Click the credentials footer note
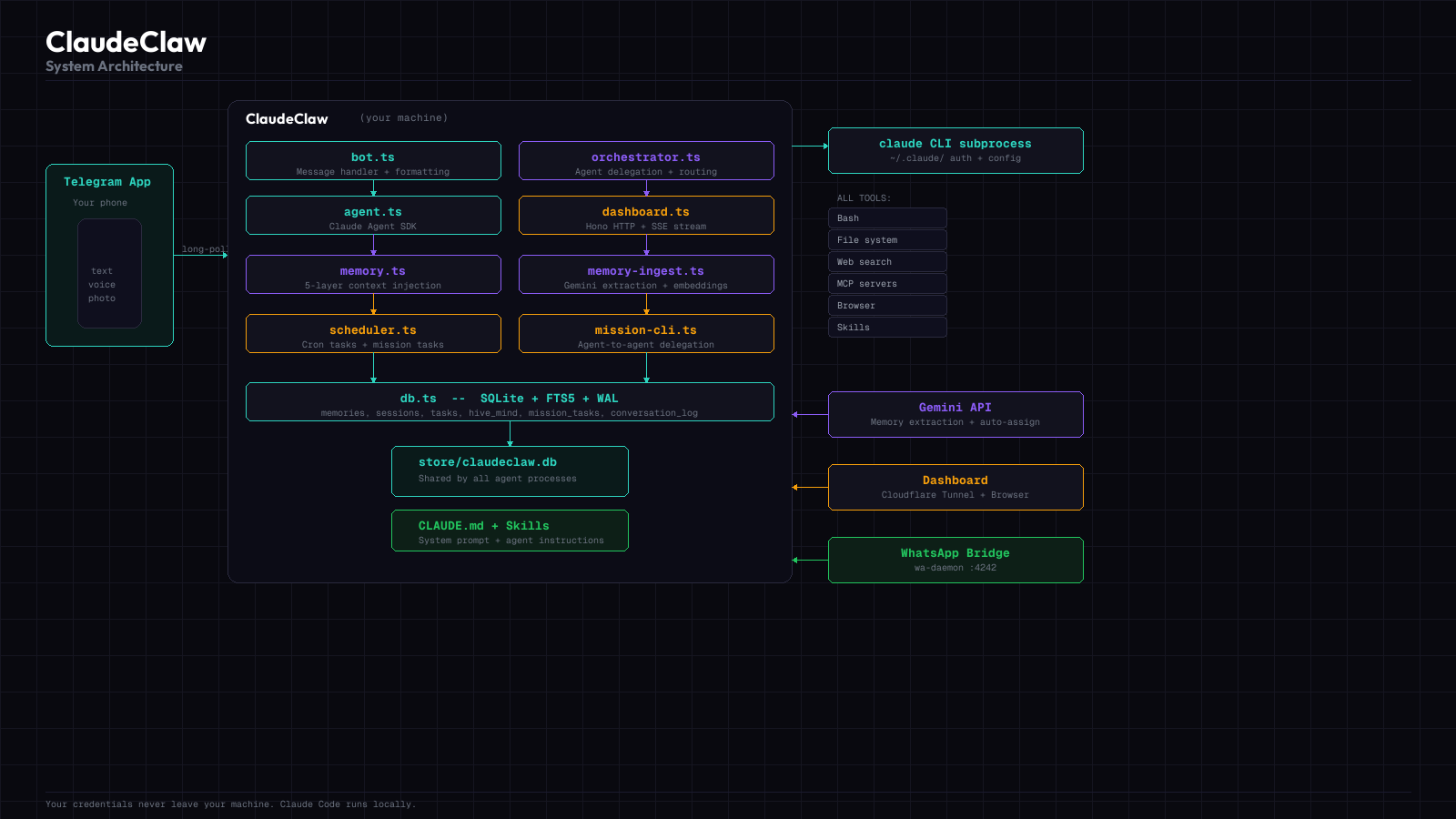Viewport: 1456px width, 819px height. point(230,804)
